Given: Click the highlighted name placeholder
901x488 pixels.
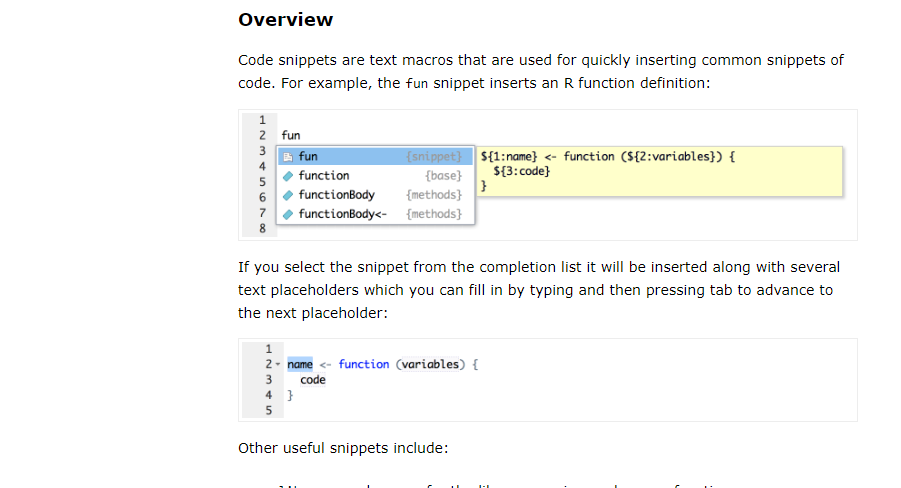Looking at the screenshot, I should click(x=300, y=364).
